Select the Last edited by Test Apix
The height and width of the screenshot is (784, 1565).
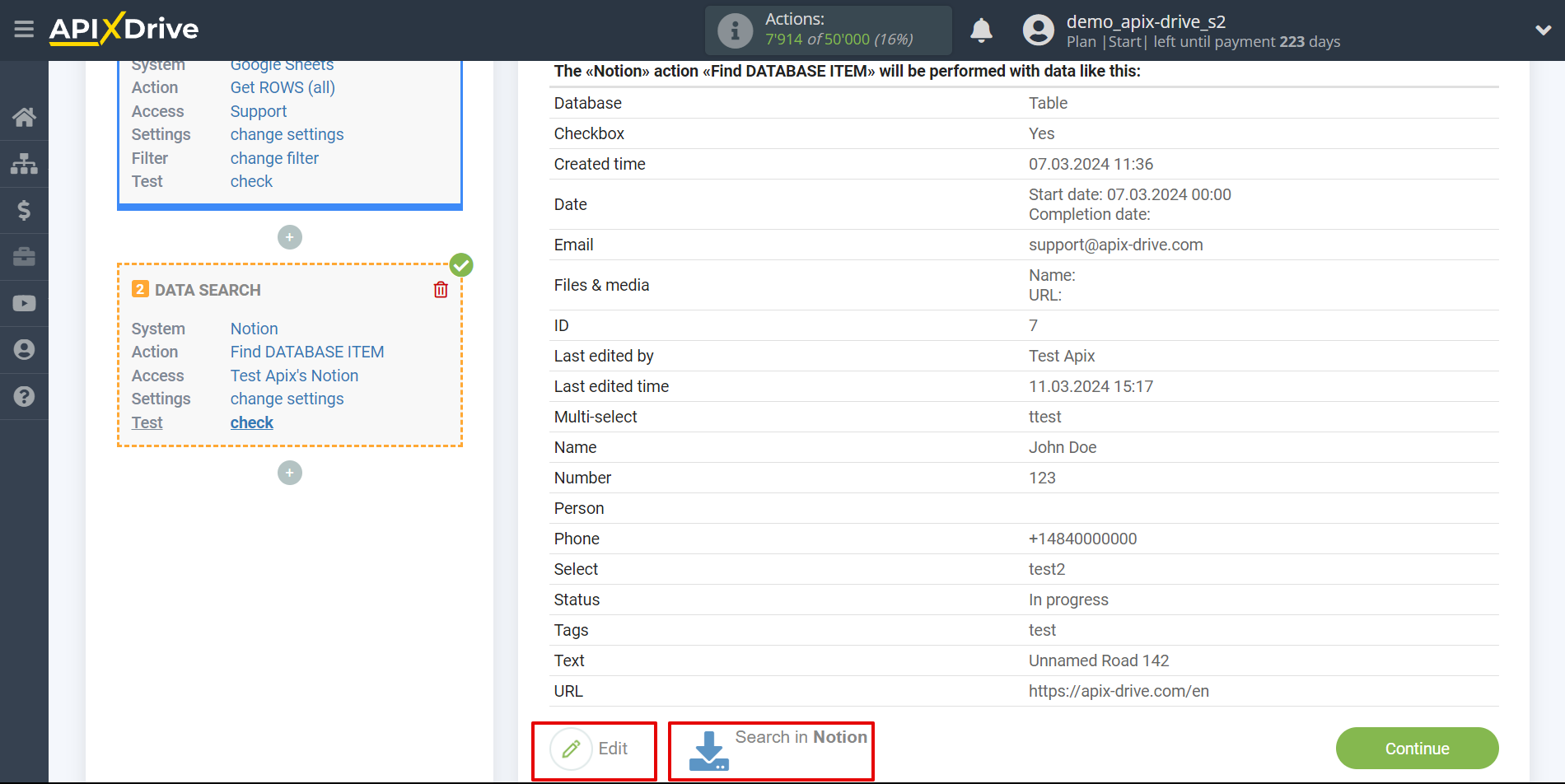(x=1062, y=356)
